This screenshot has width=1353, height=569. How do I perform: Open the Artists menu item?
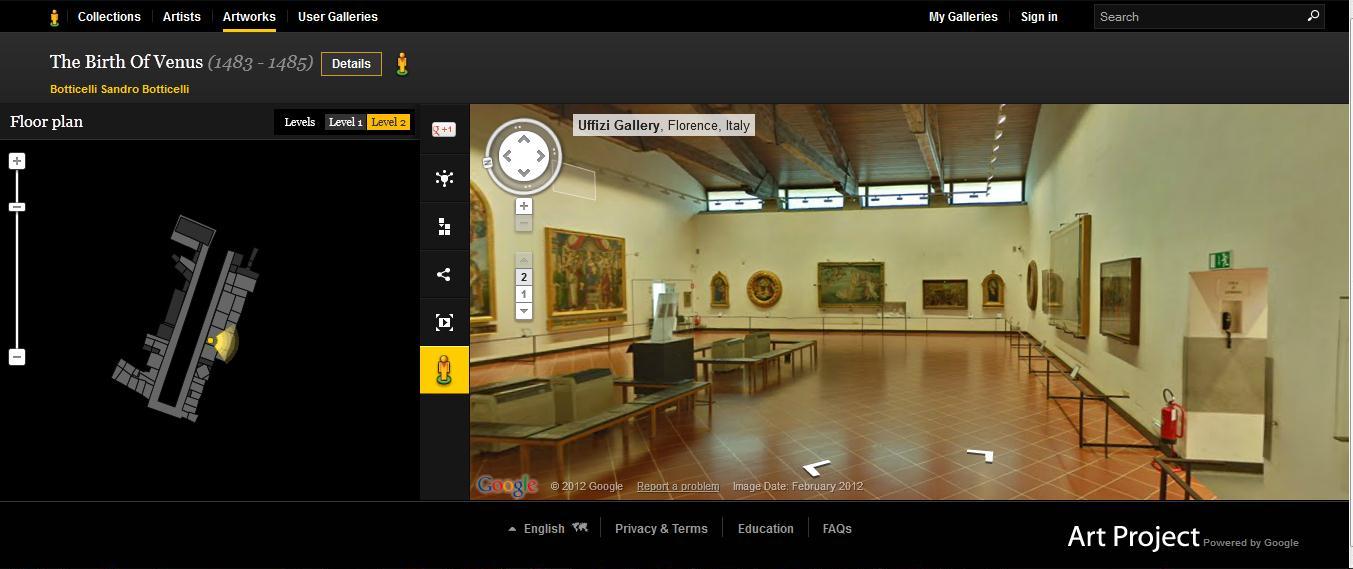click(182, 17)
